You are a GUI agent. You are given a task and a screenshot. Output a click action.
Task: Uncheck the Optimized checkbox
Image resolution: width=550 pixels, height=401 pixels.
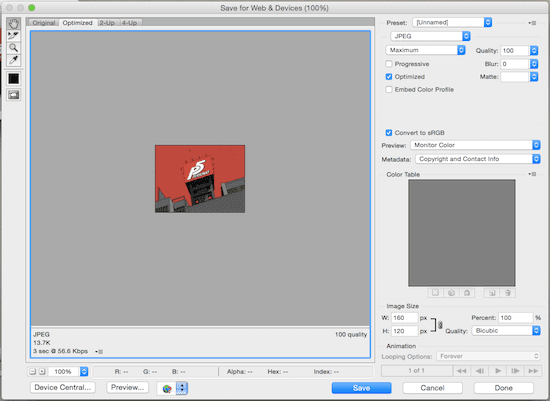(389, 76)
